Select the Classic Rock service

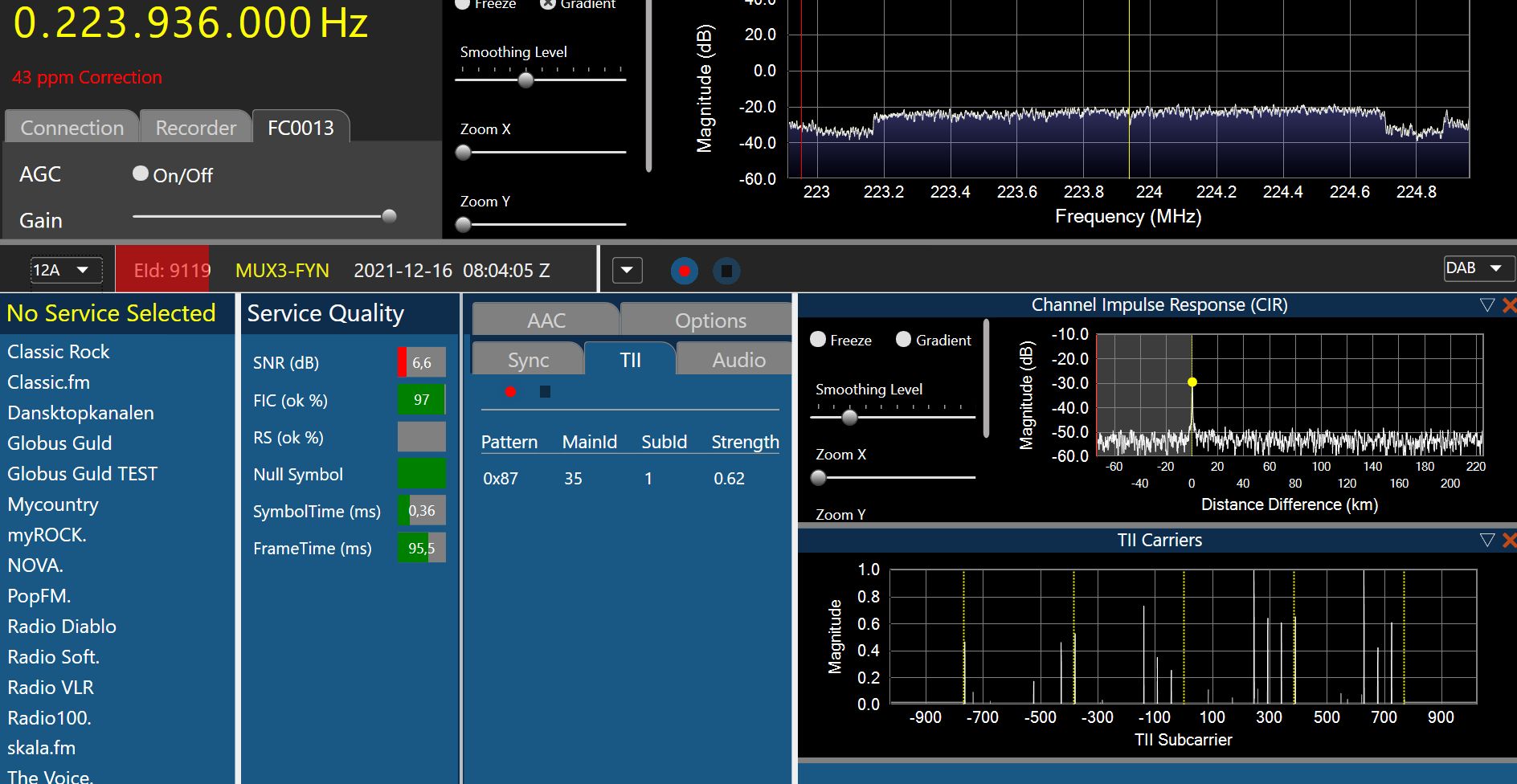(x=59, y=352)
